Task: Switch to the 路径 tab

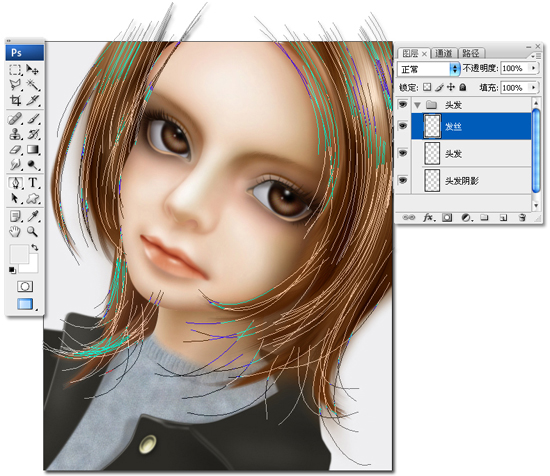Action: [x=471, y=53]
